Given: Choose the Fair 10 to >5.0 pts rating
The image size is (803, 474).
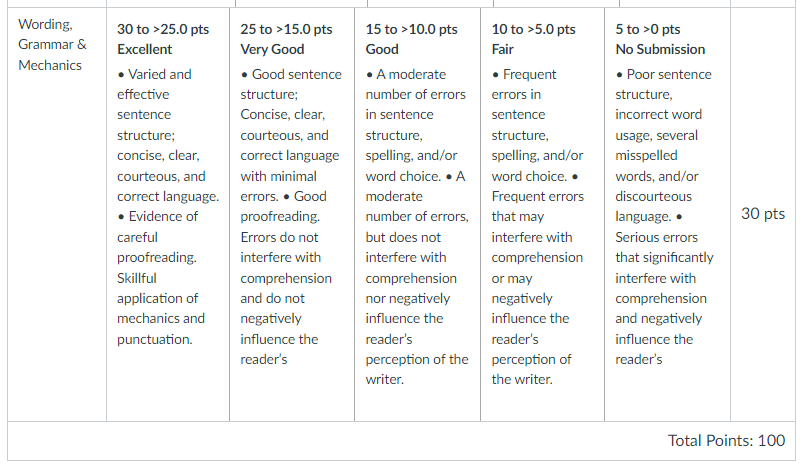Looking at the screenshot, I should (x=542, y=214).
